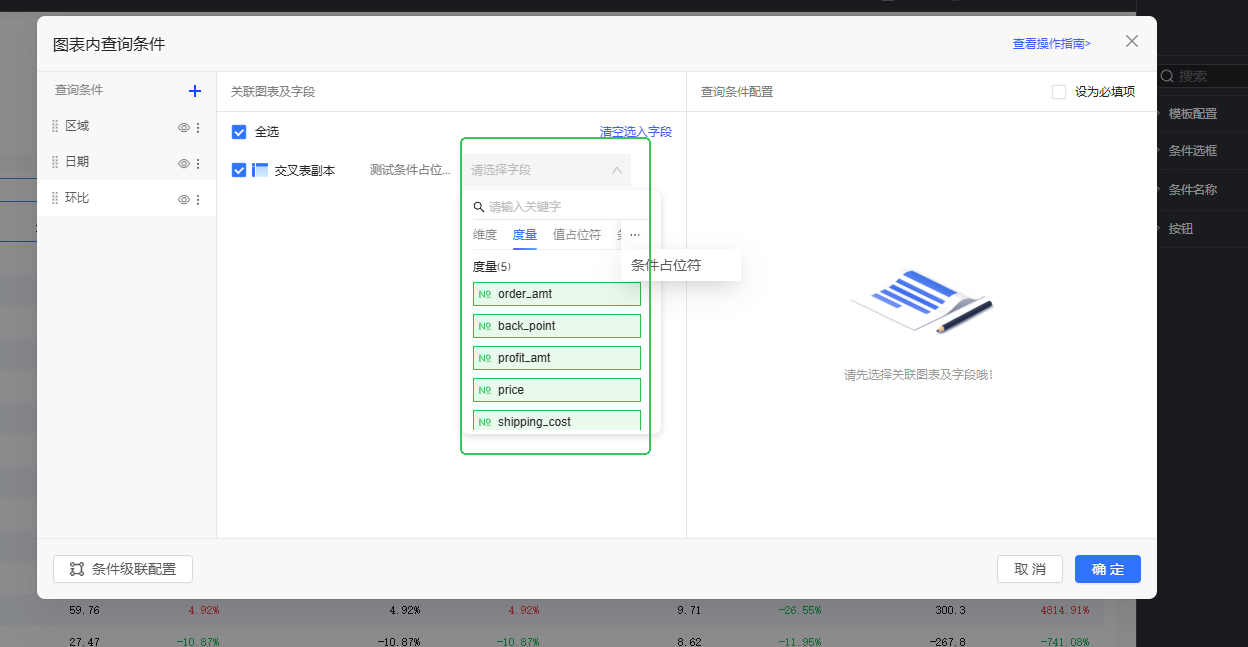Click the number icon beside shipping_cost

pos(485,422)
